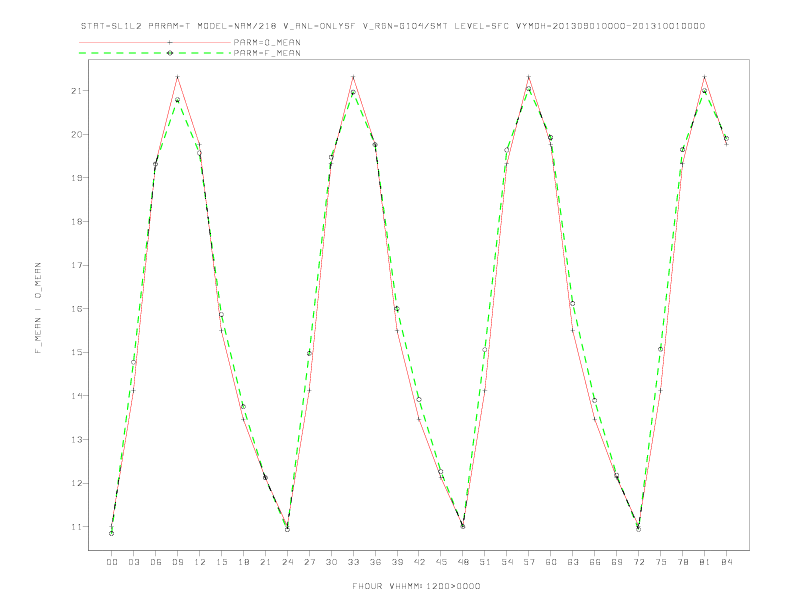The width and height of the screenshot is (792, 612).
Task: Click y-axis tick label 11
Action: click(77, 527)
